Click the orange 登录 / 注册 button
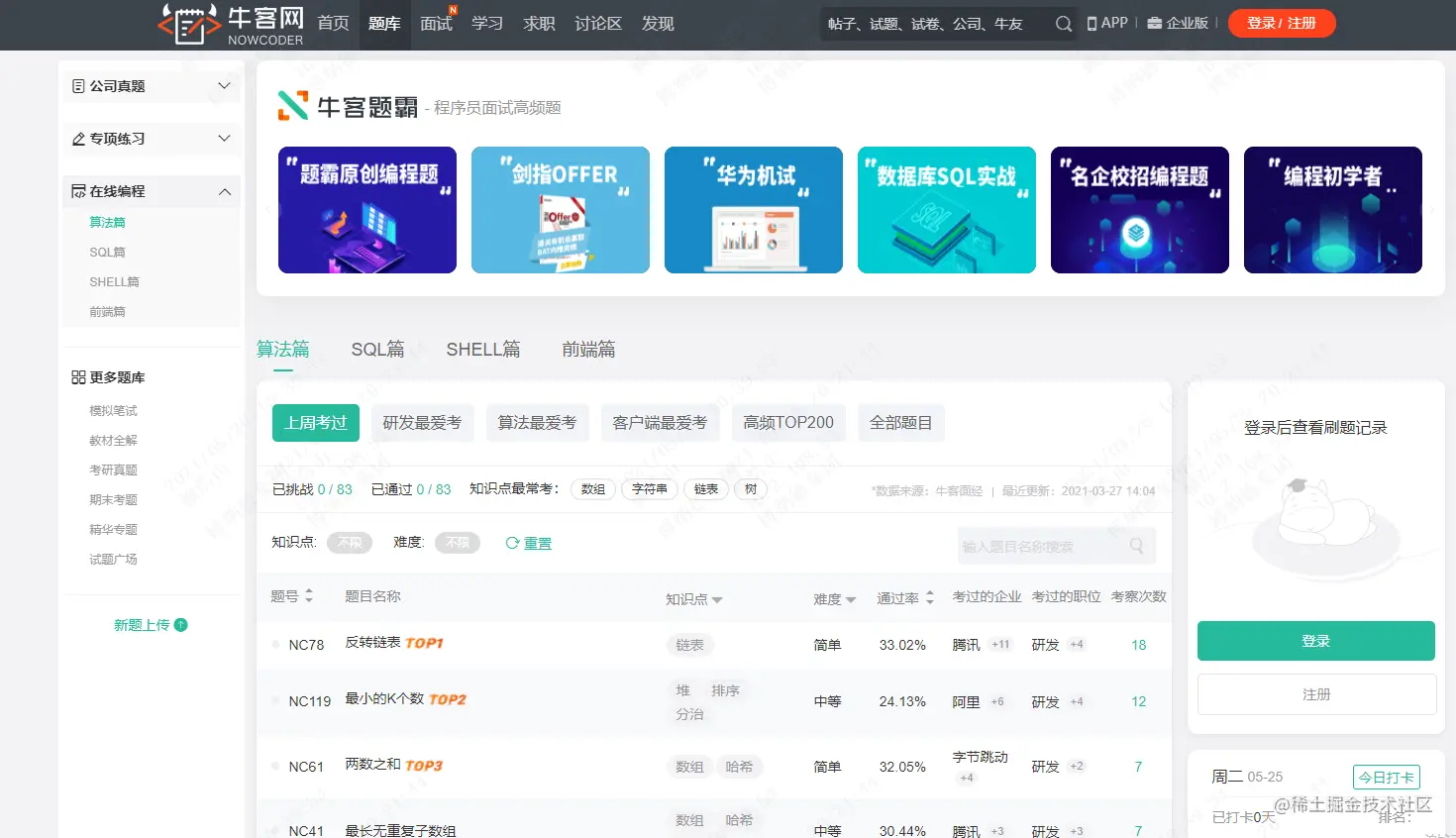Screen dimensions: 1456x838 (x=1282, y=24)
